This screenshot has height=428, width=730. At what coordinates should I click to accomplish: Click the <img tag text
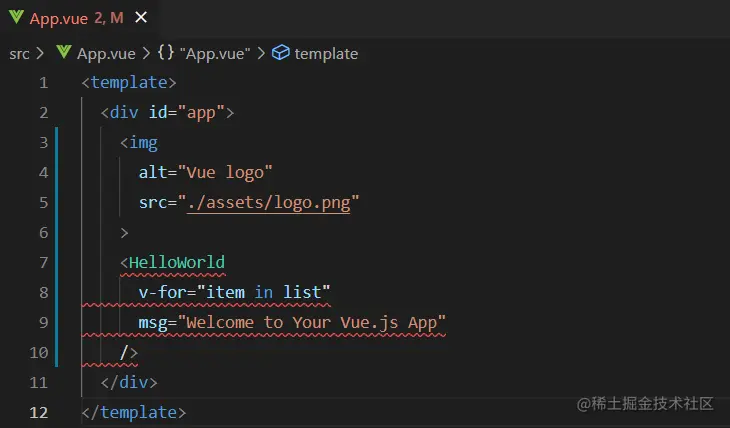139,143
